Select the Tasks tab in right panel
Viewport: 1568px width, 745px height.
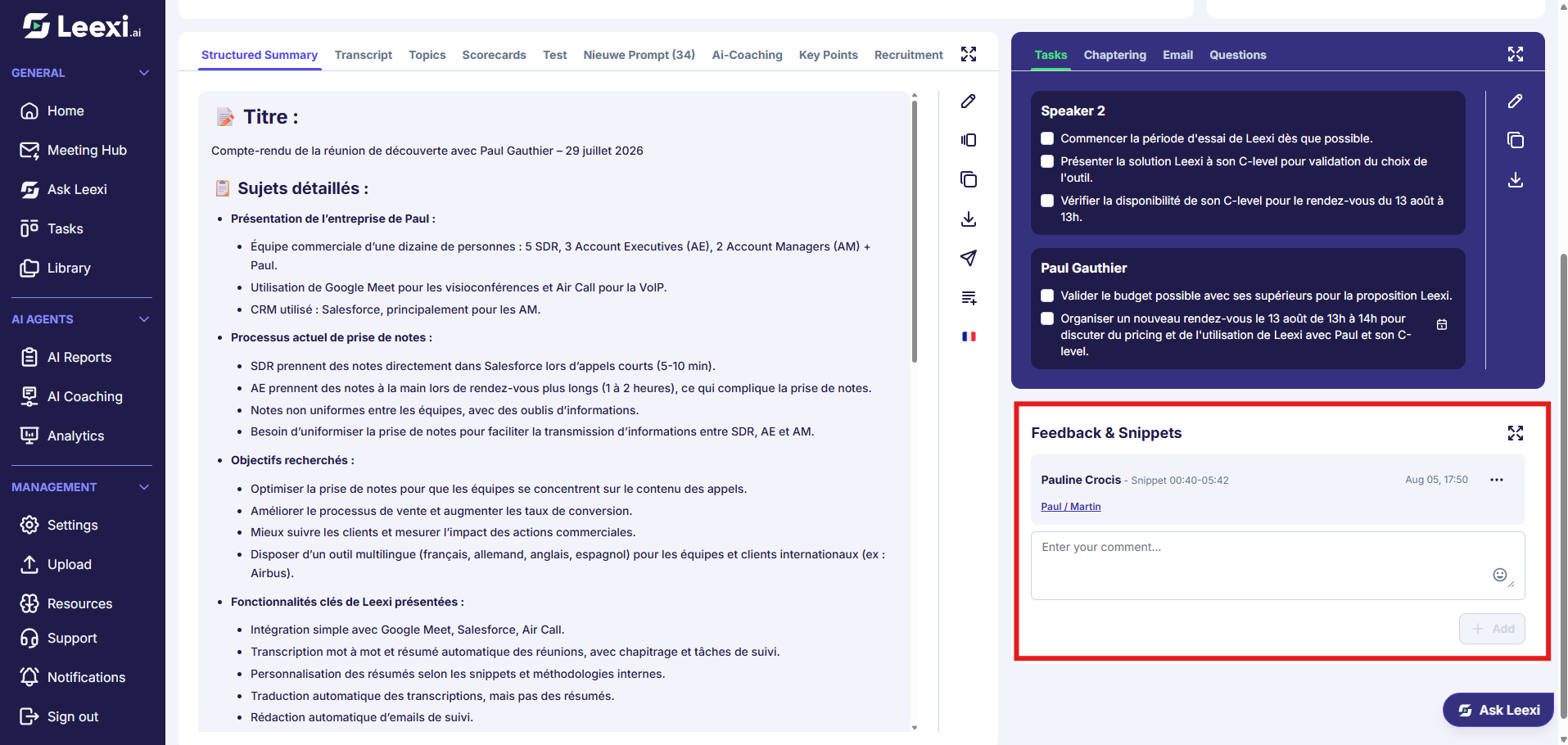click(x=1051, y=55)
